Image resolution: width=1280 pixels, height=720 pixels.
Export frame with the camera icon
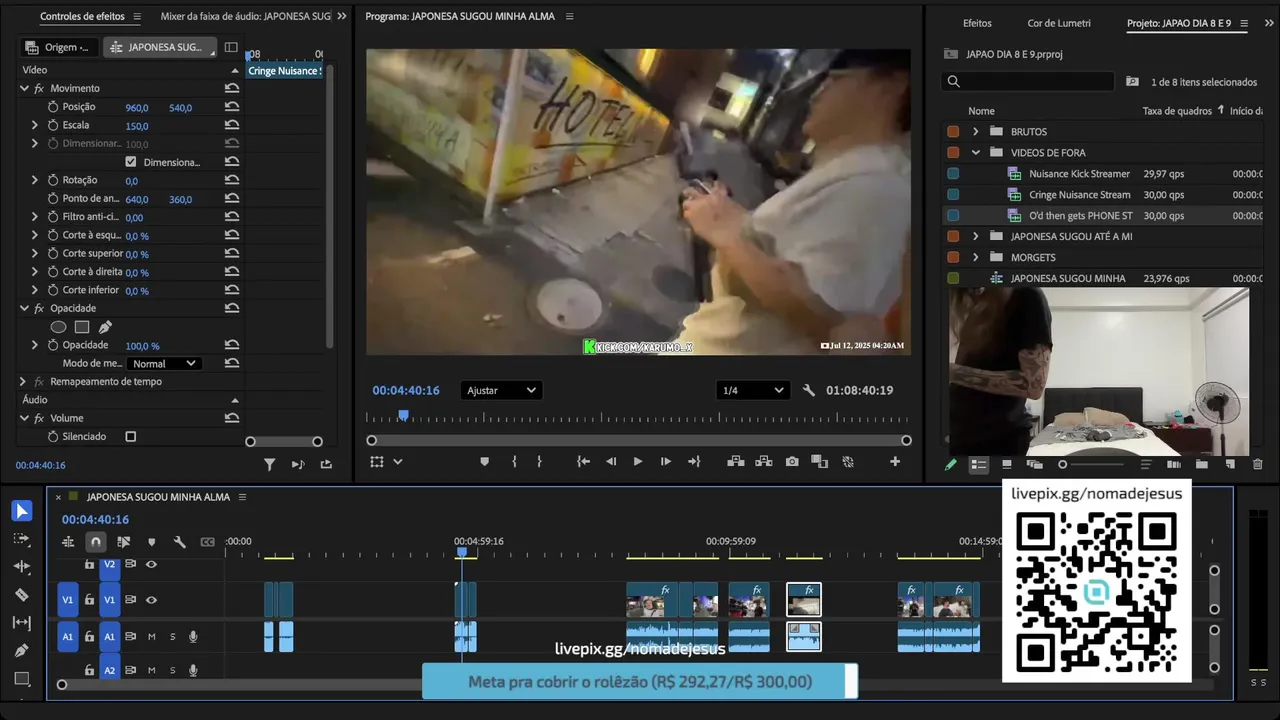pyautogui.click(x=792, y=462)
